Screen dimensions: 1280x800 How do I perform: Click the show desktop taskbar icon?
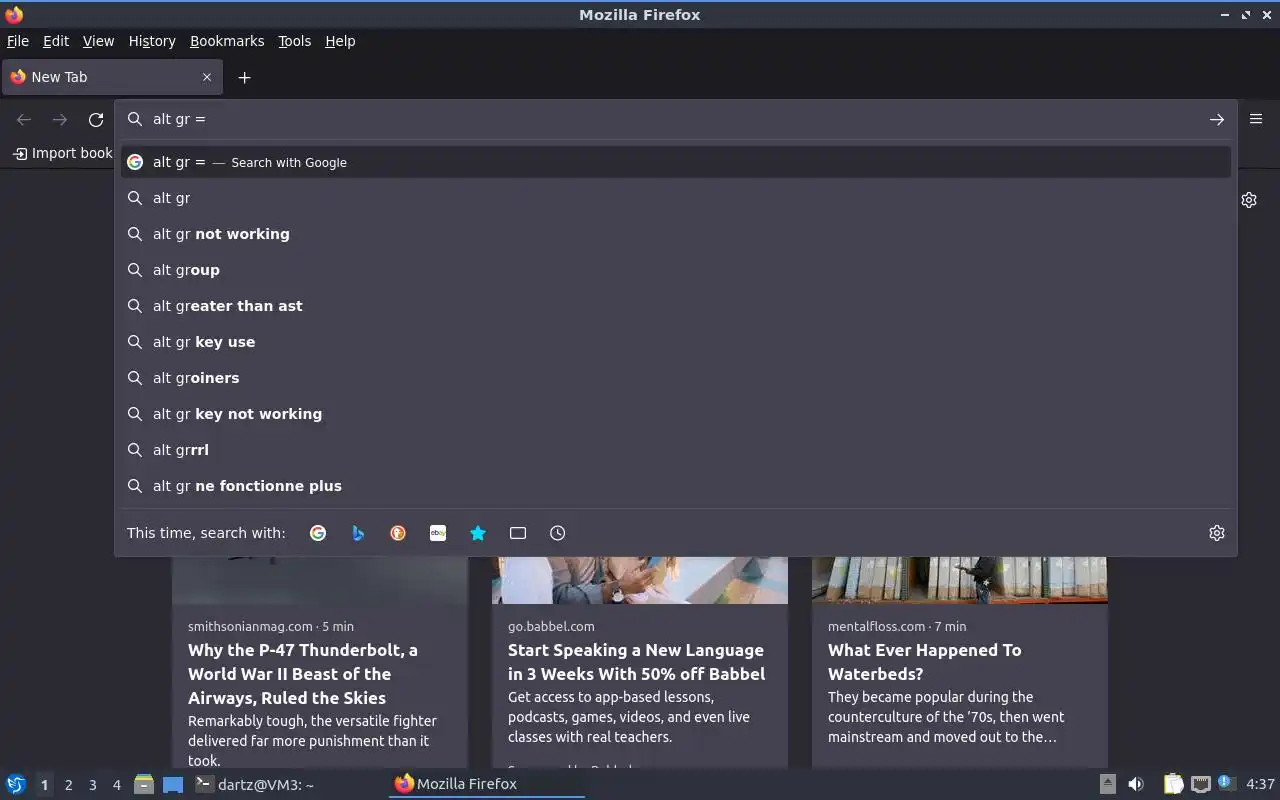[173, 784]
